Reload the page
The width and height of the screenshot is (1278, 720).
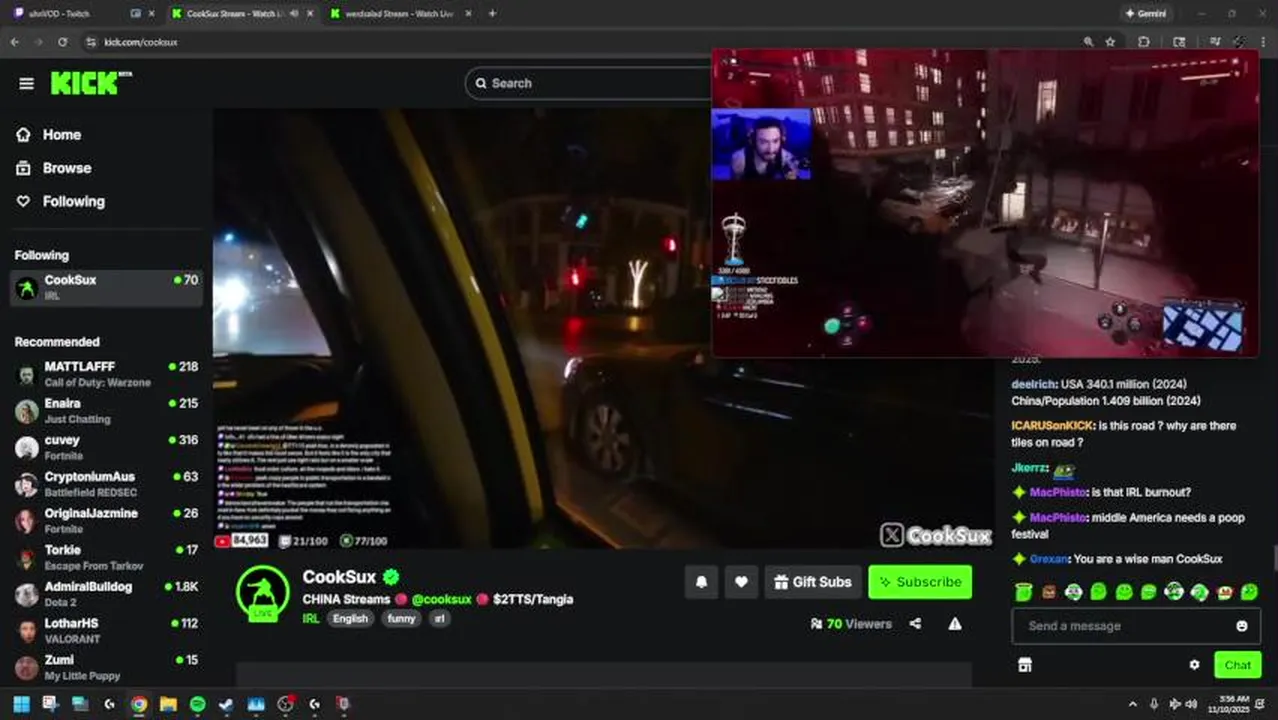62,42
